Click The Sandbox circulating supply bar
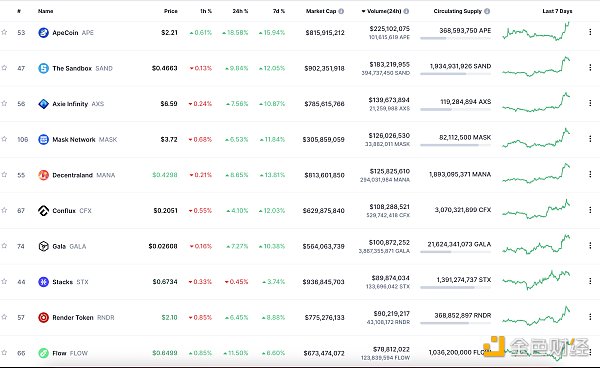The height and width of the screenshot is (368, 600). (x=455, y=73)
